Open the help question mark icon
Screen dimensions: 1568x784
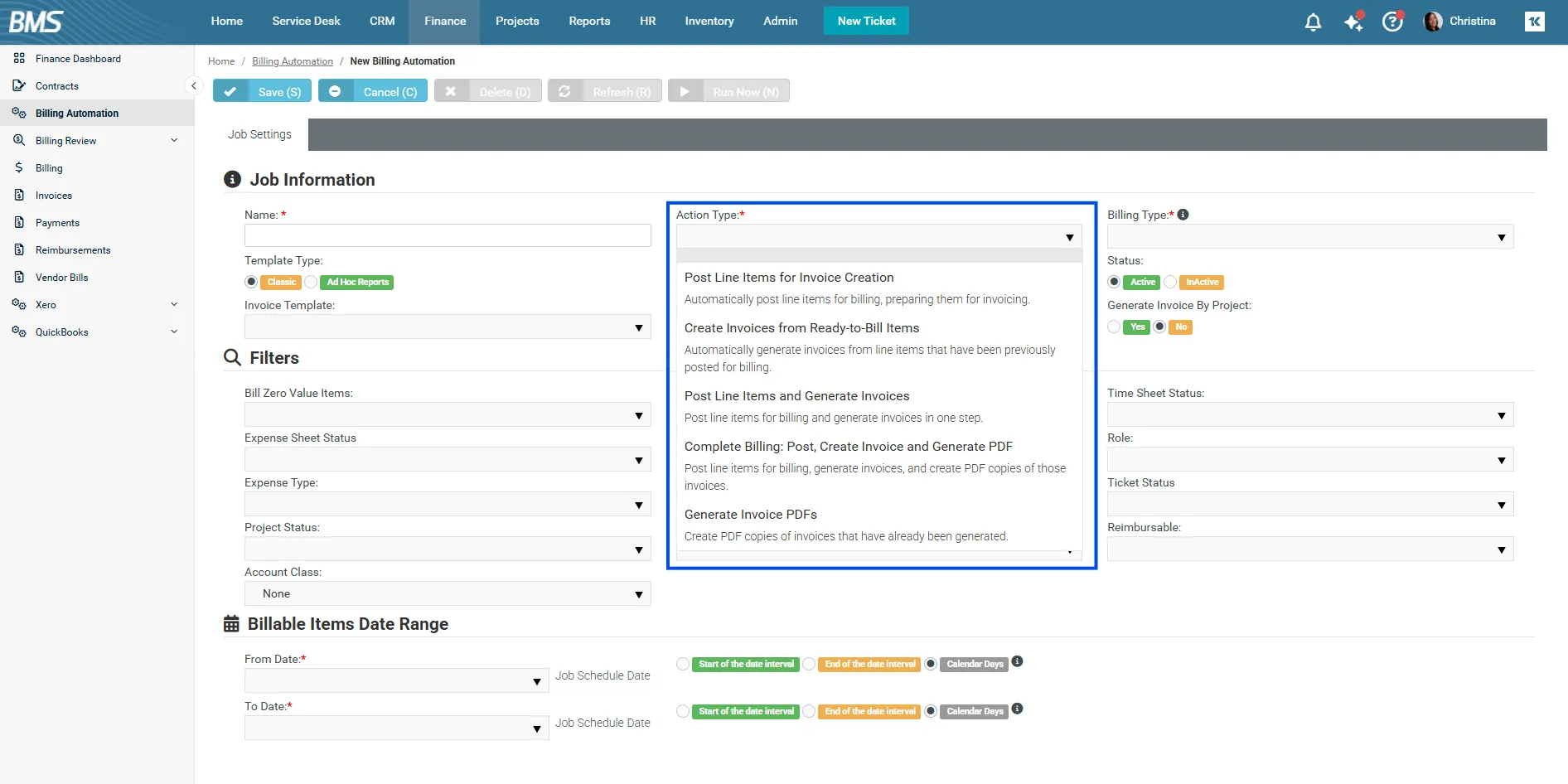(1392, 22)
